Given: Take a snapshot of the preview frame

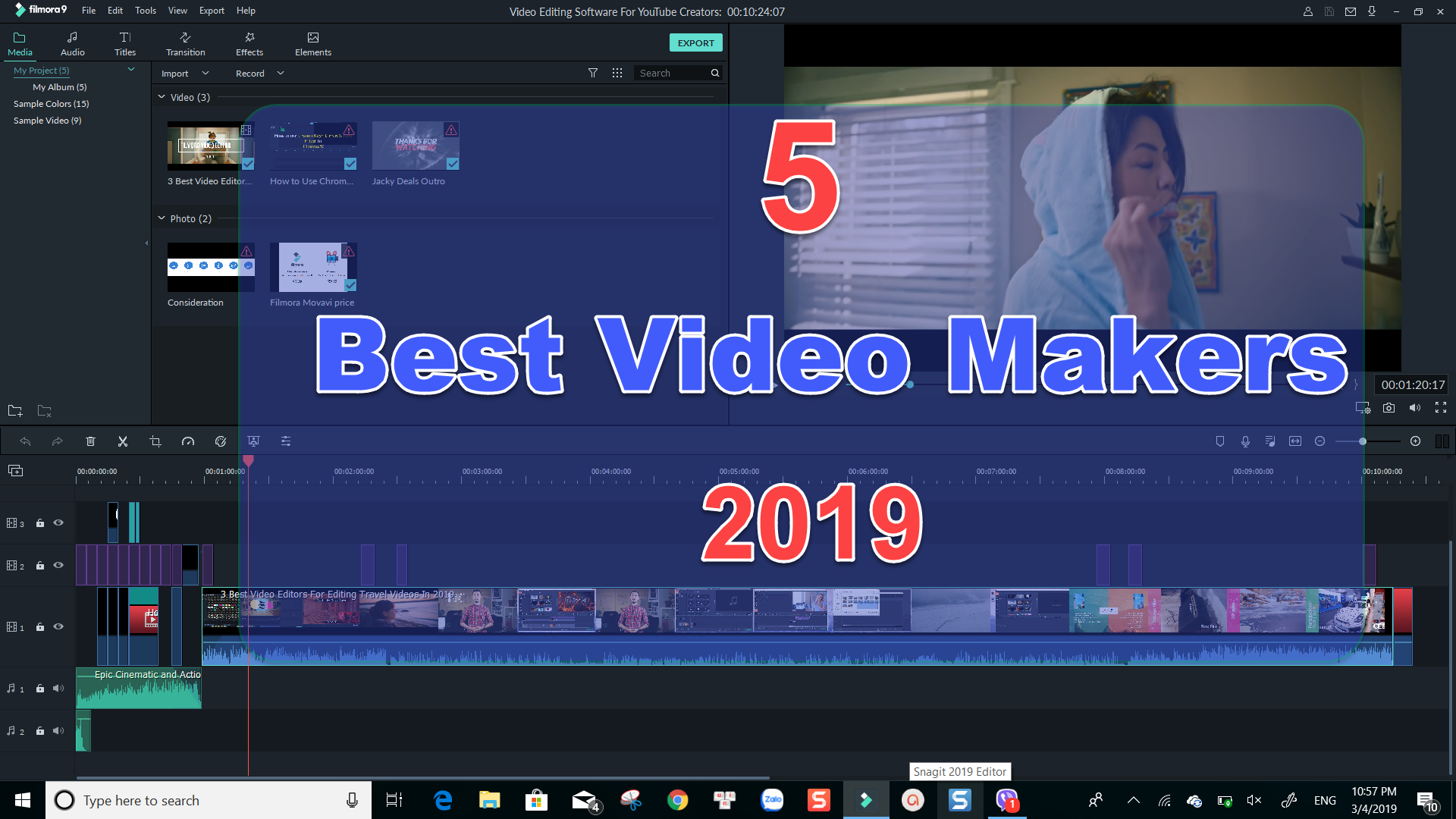Looking at the screenshot, I should (1389, 407).
